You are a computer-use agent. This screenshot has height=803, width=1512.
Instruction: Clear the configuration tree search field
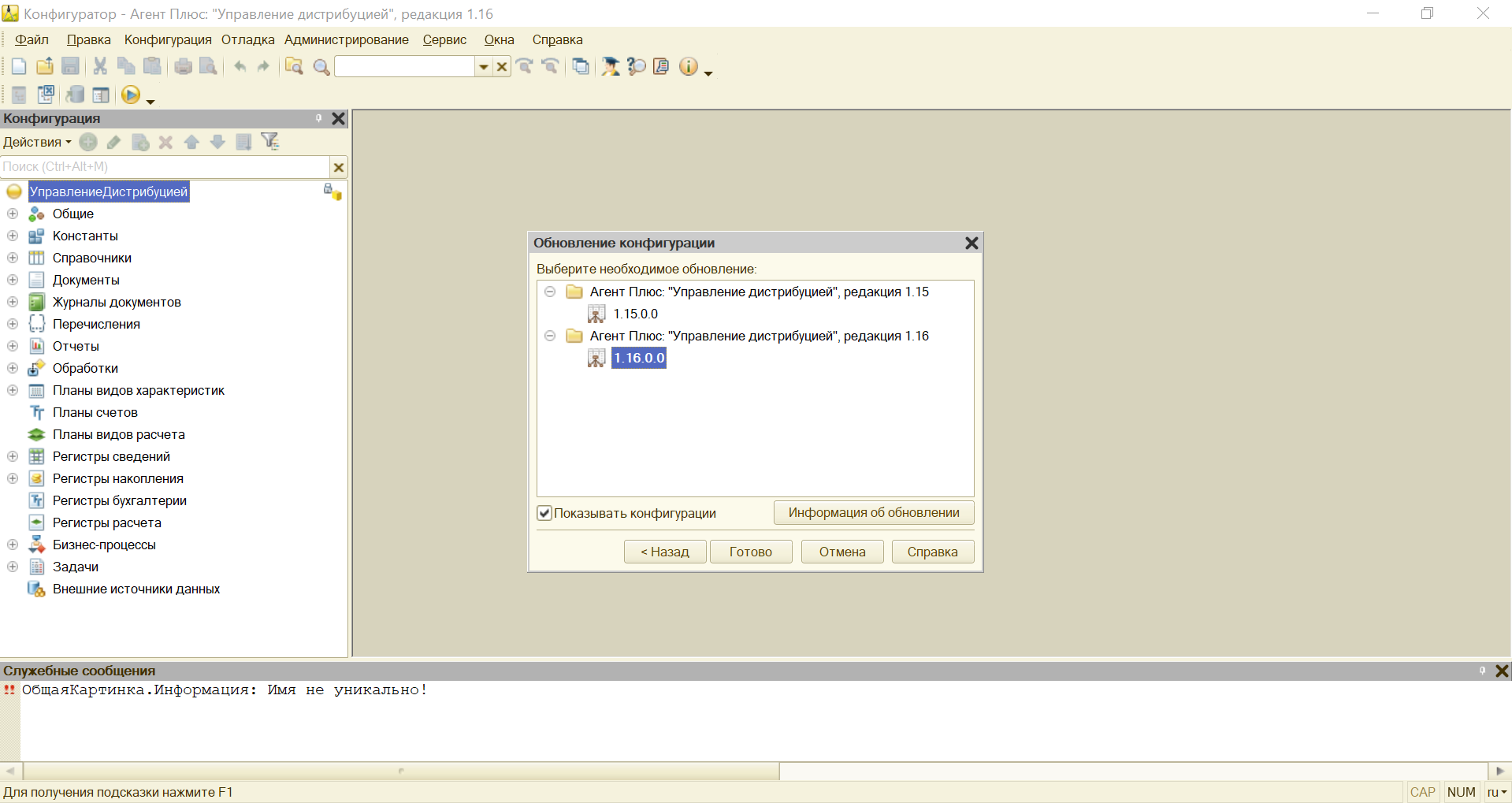tap(339, 167)
